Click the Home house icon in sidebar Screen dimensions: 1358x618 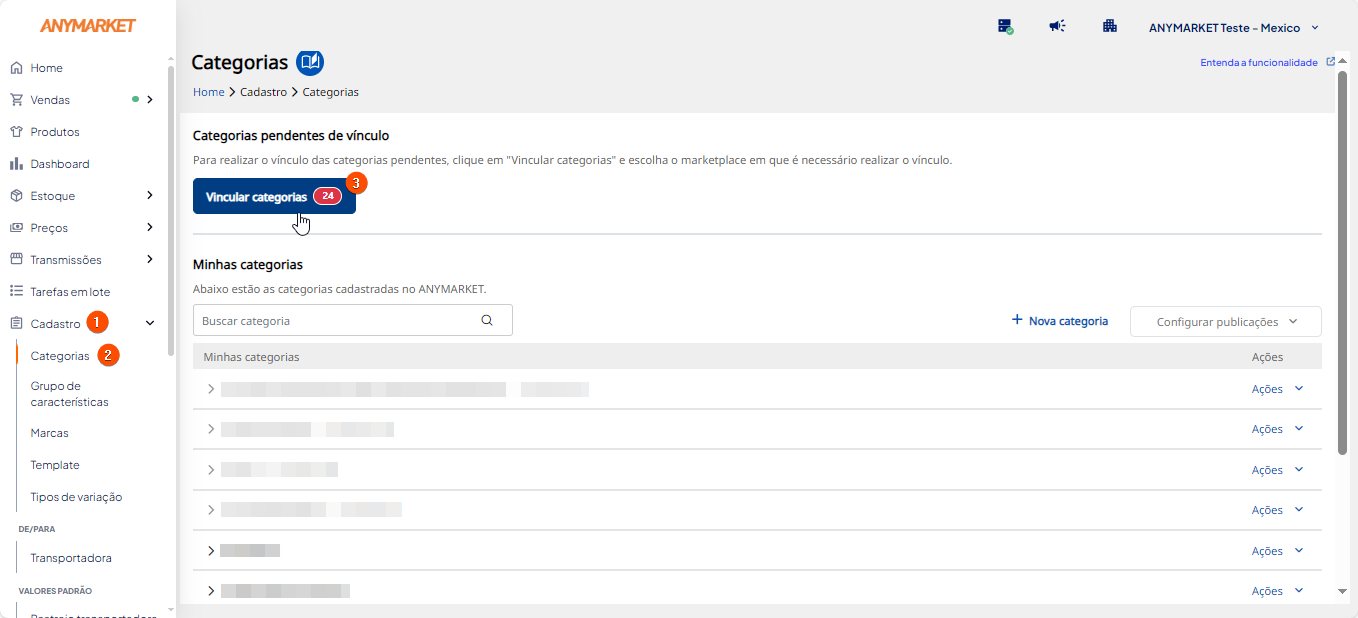16,68
